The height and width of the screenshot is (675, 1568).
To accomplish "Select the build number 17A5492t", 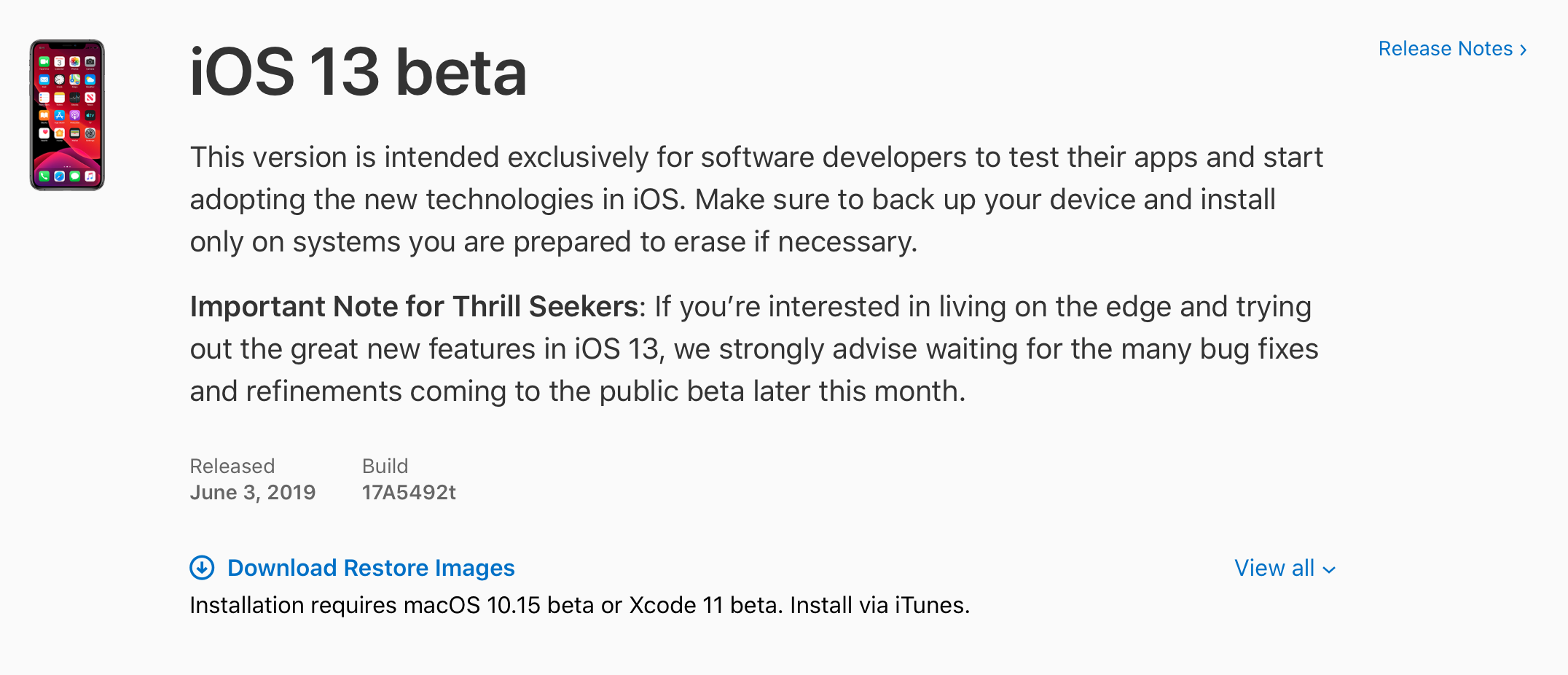I will [x=409, y=493].
